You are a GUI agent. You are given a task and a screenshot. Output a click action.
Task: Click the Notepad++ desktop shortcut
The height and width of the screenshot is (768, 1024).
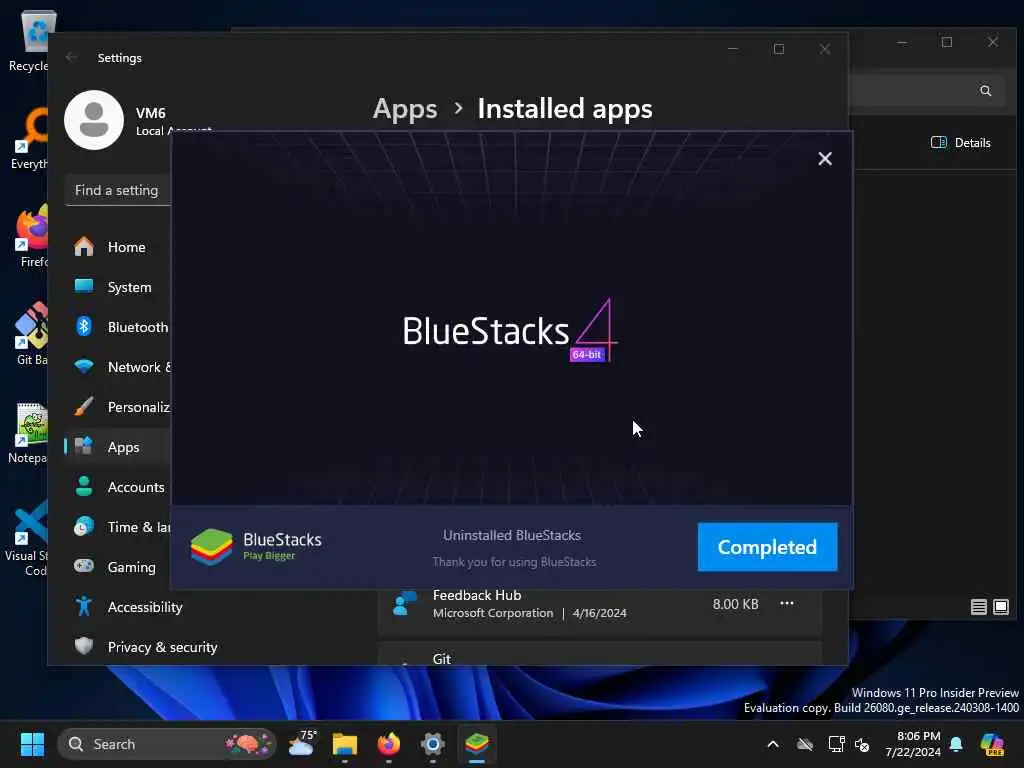[x=27, y=432]
